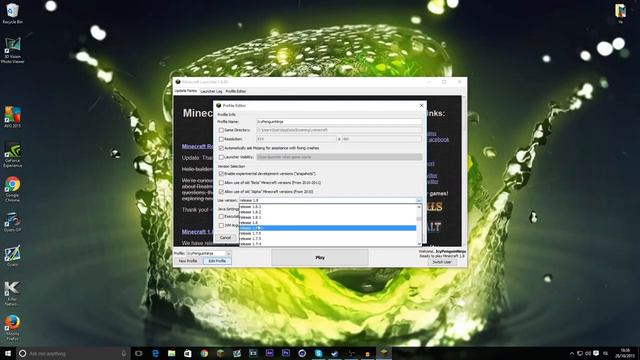640x360 pixels.
Task: Open the facebook link in launcher
Action: pos(438,140)
